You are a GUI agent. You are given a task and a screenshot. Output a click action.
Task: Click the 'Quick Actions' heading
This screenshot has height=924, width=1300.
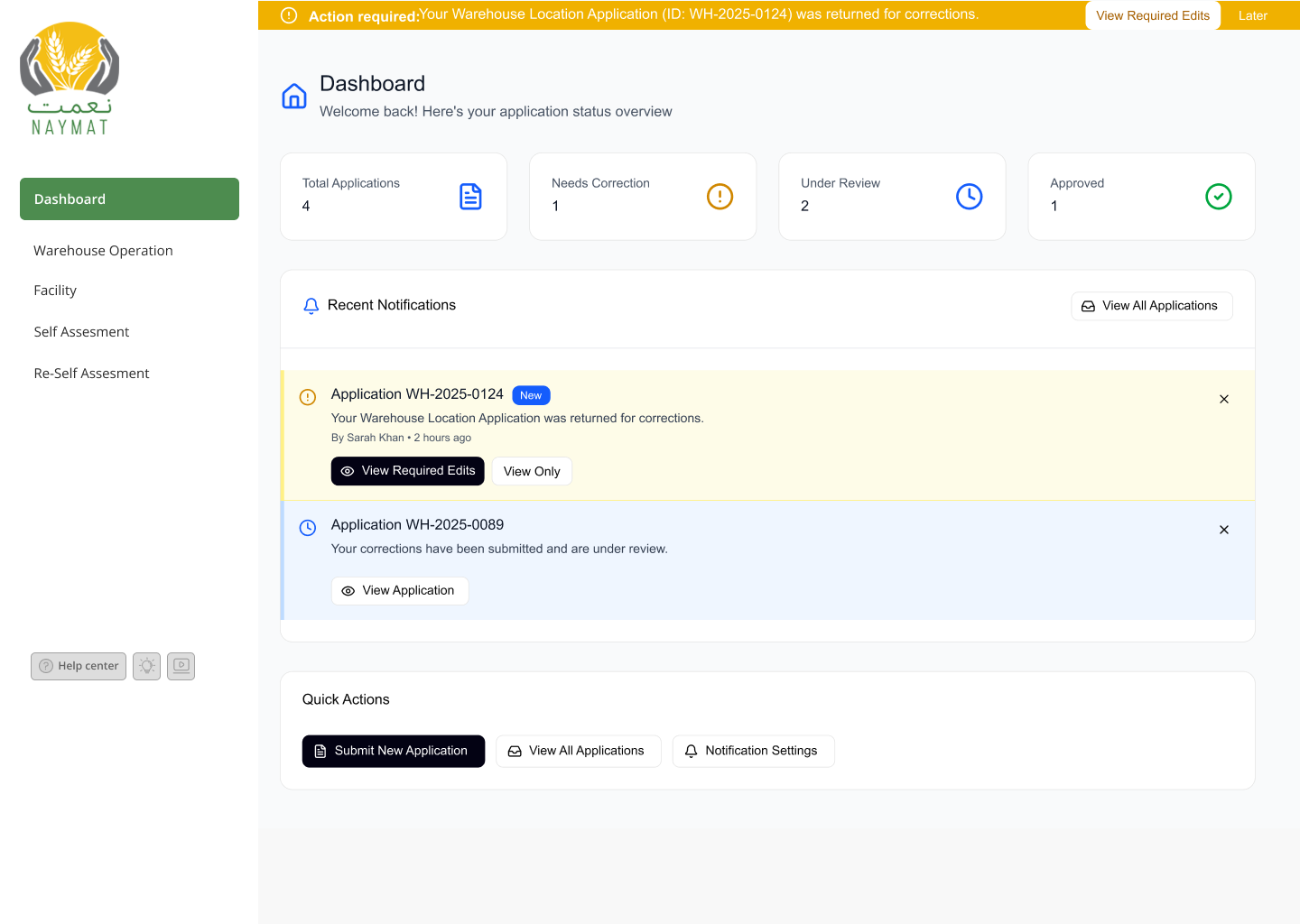point(346,699)
